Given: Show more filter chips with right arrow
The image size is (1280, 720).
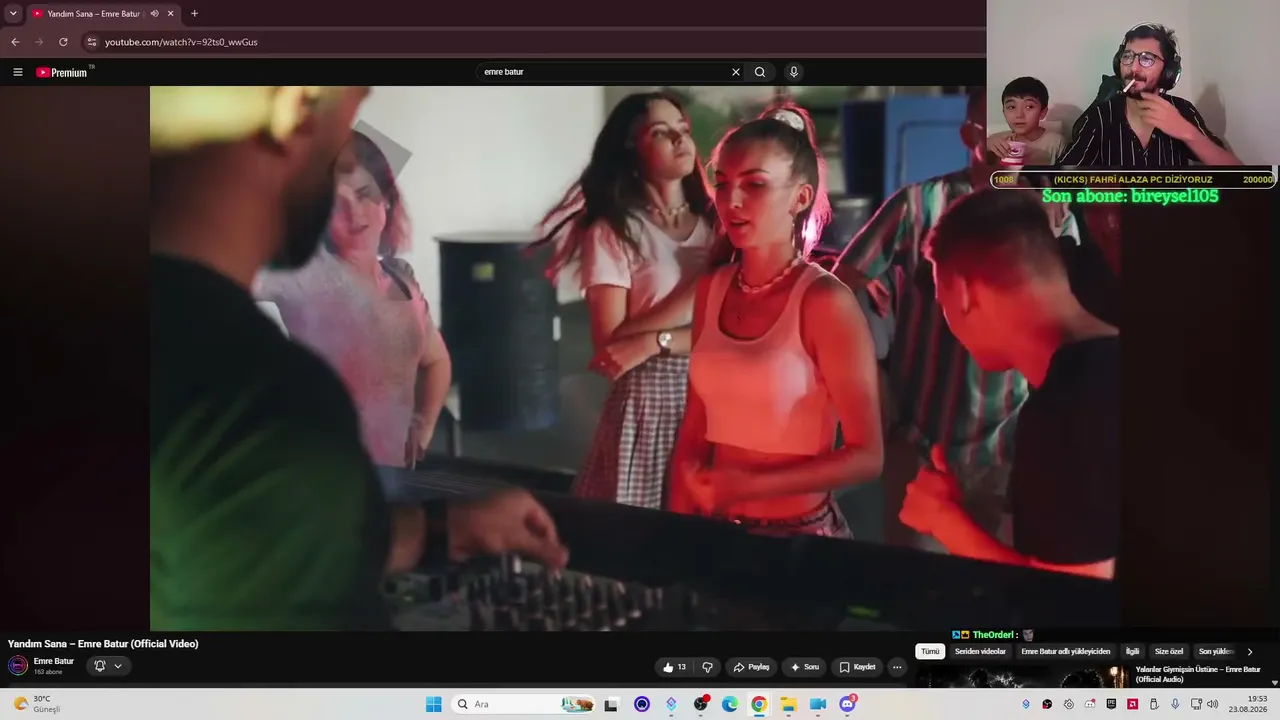Looking at the screenshot, I should pyautogui.click(x=1249, y=651).
